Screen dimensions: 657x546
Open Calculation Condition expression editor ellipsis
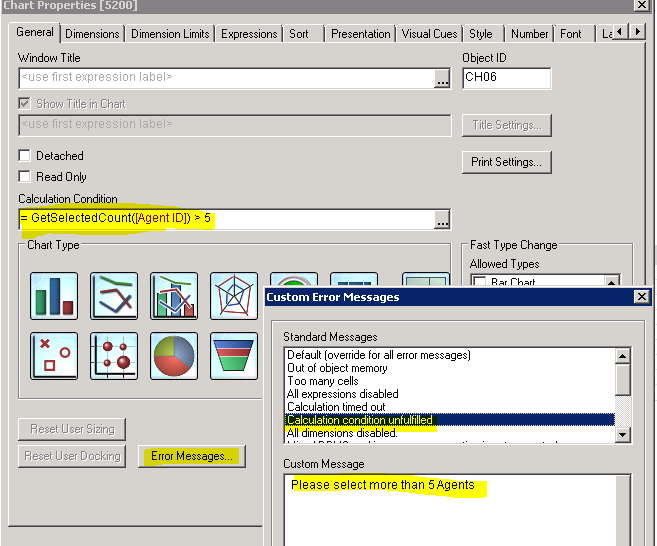[442, 219]
